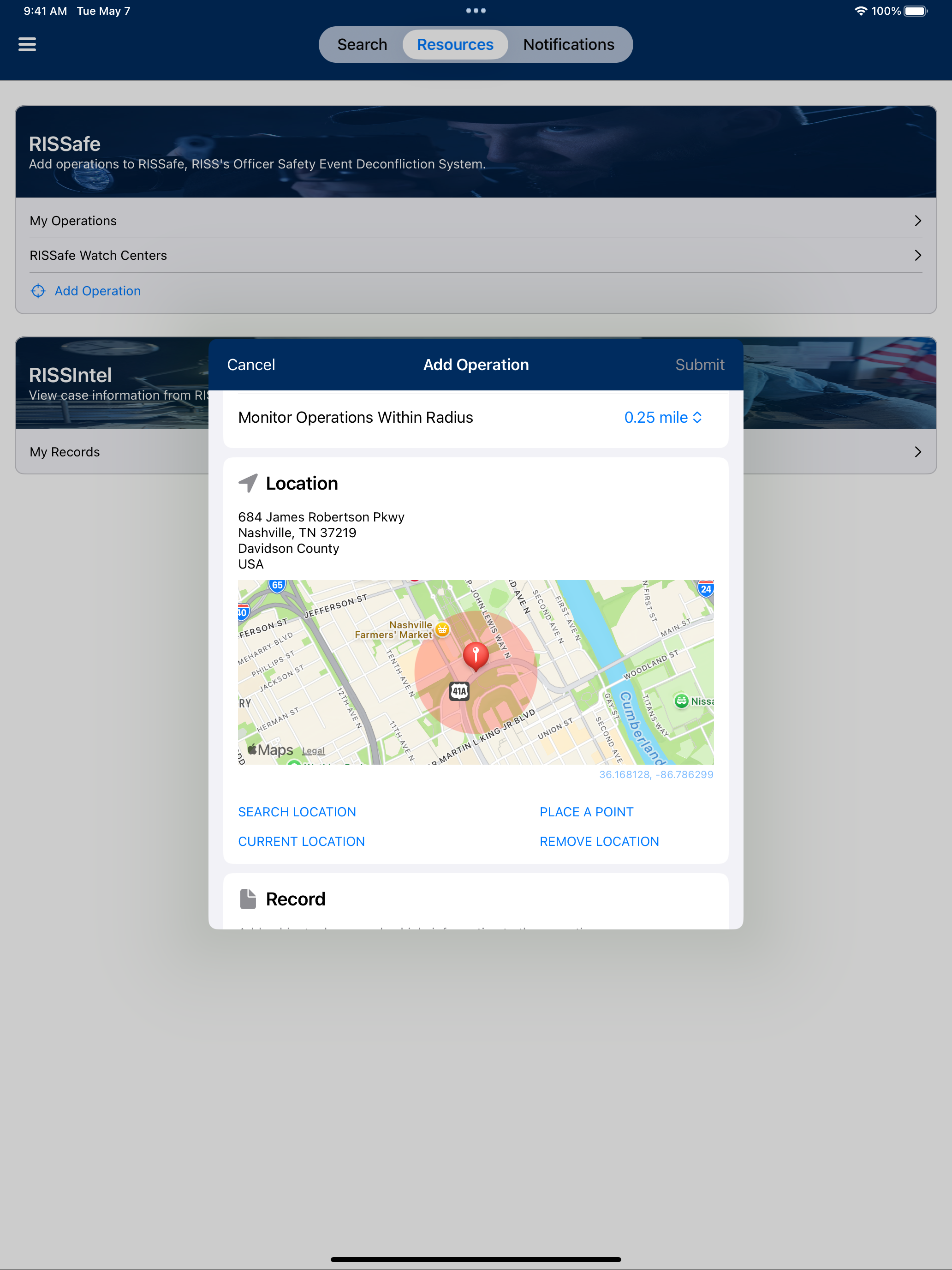Tap the Add Operation crosshair icon
Screen dimensions: 952x1270
pyautogui.click(x=38, y=291)
